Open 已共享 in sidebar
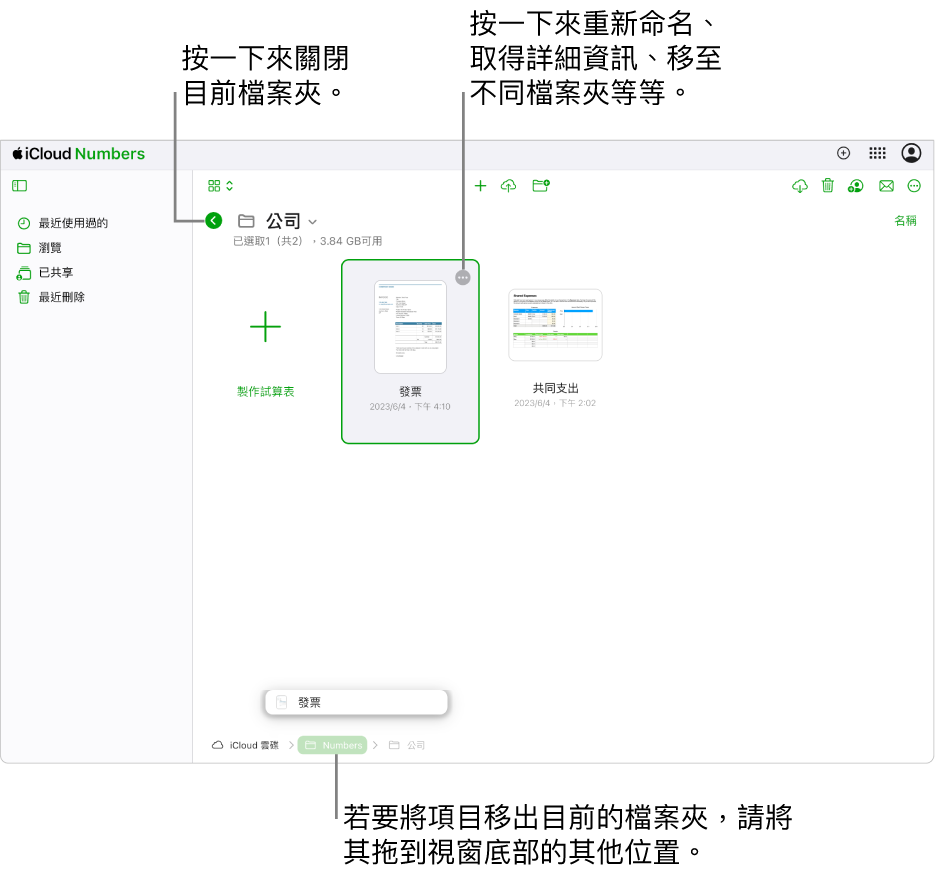This screenshot has height=876, width=935. click(45, 273)
